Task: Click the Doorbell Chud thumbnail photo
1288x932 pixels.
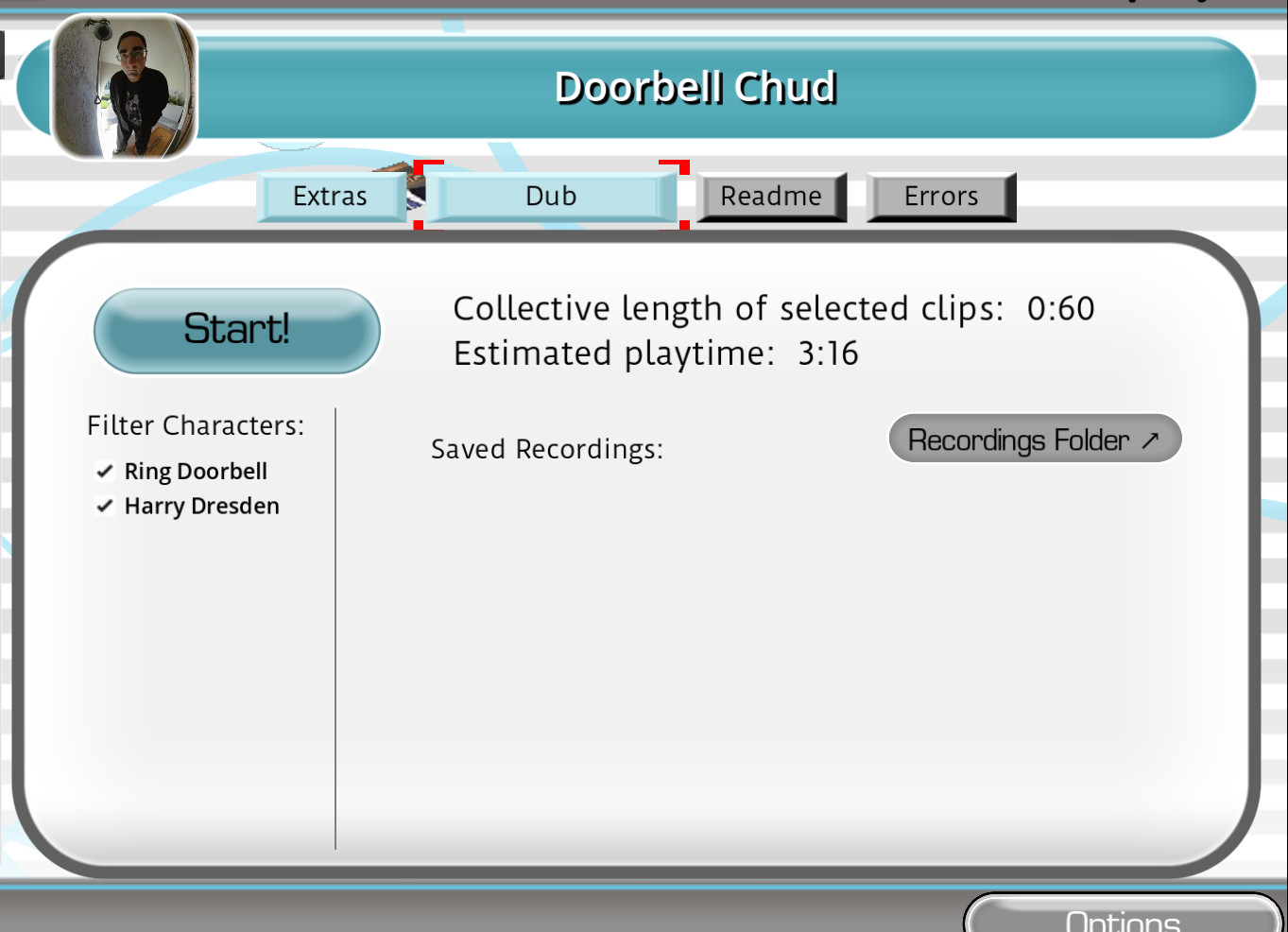Action: pyautogui.click(x=124, y=87)
